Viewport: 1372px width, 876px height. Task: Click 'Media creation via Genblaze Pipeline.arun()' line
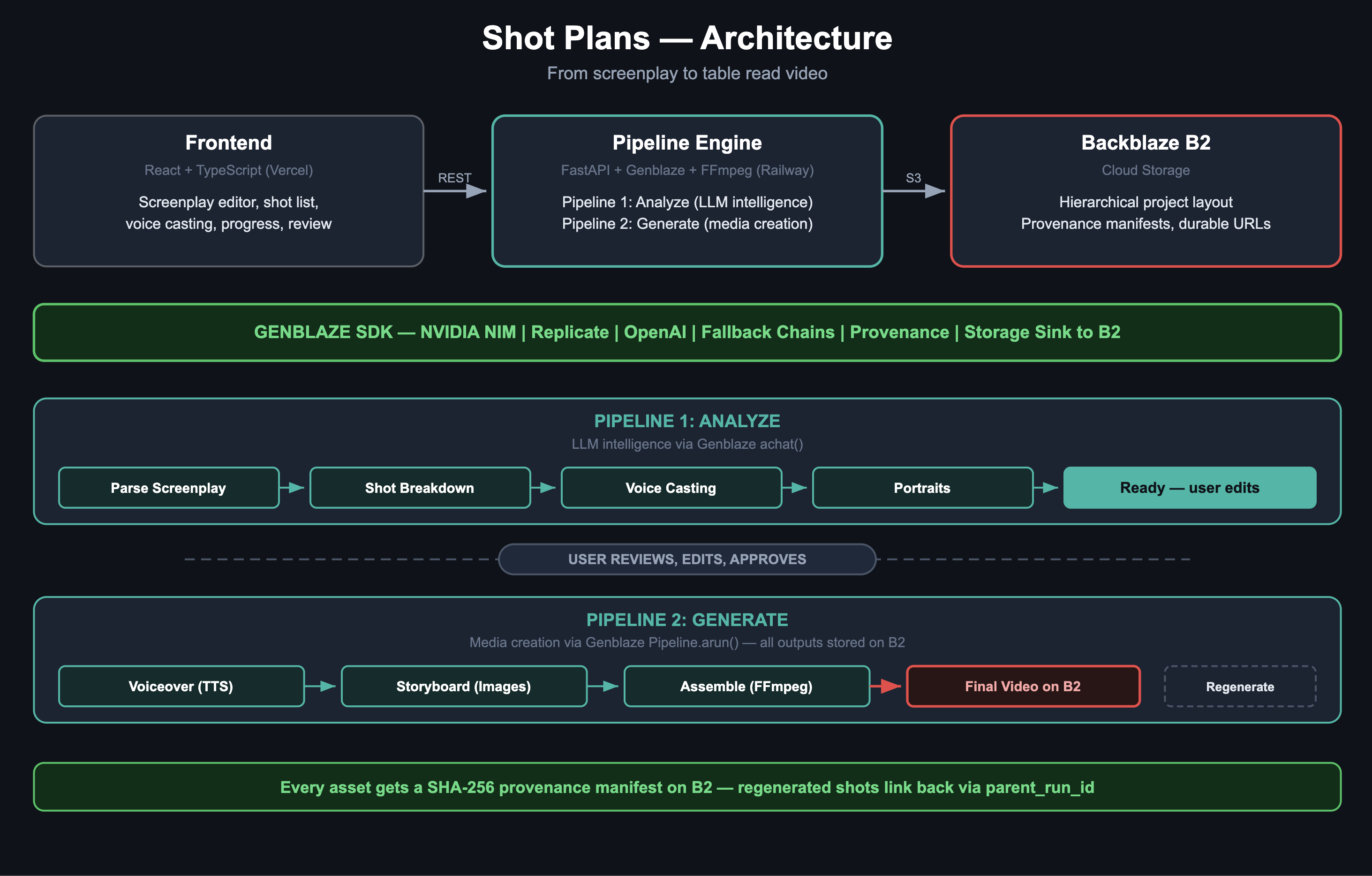coord(687,642)
